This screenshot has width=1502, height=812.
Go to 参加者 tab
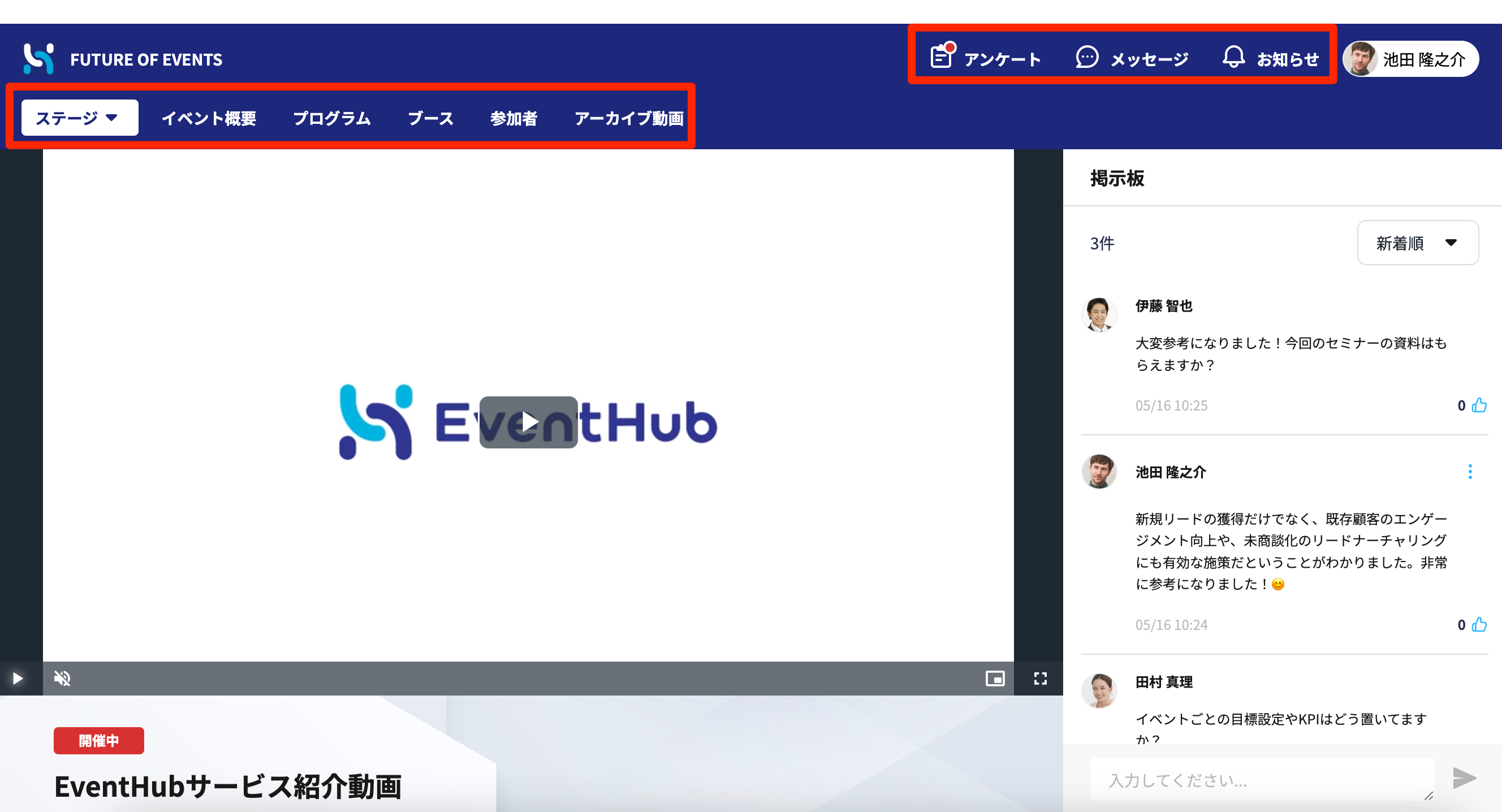(x=513, y=118)
